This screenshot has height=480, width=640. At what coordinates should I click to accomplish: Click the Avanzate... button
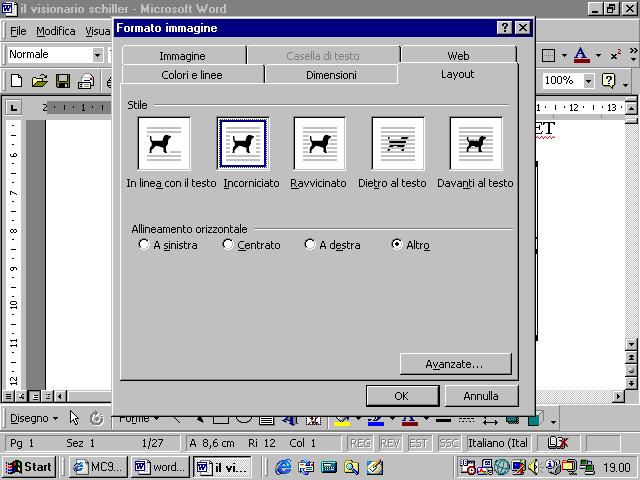click(456, 364)
